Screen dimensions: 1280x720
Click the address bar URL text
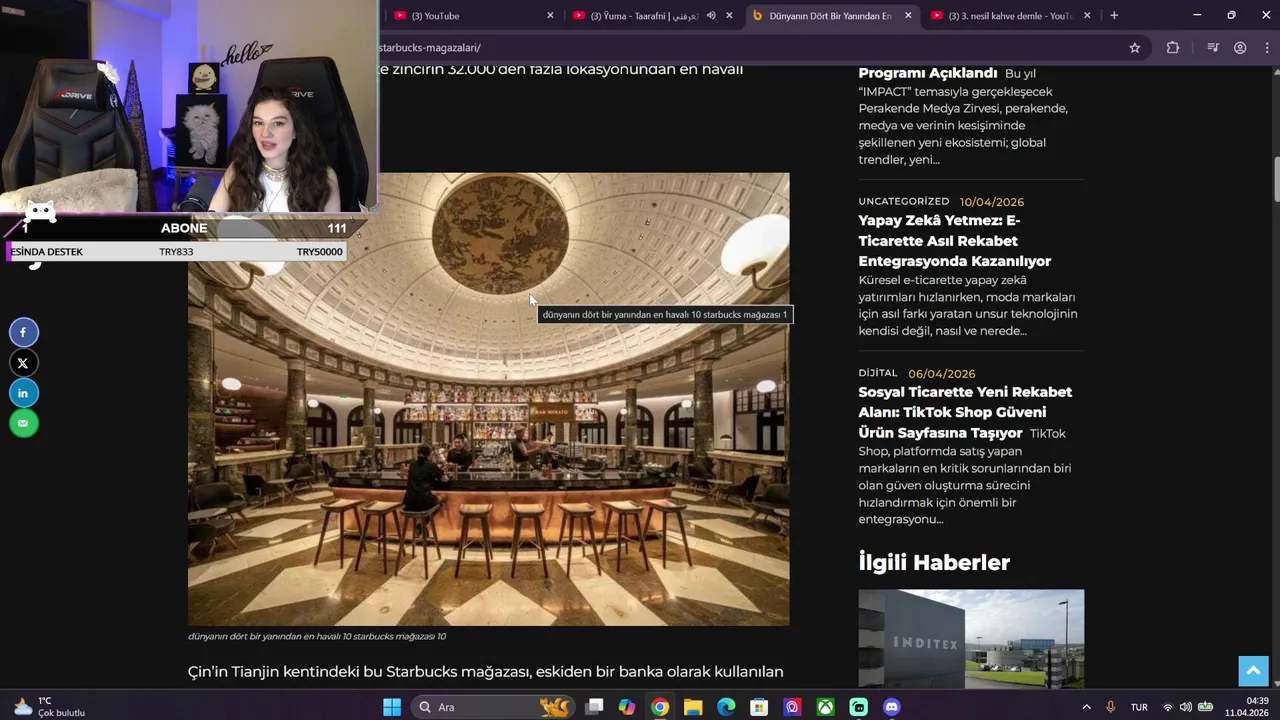pyautogui.click(x=430, y=47)
